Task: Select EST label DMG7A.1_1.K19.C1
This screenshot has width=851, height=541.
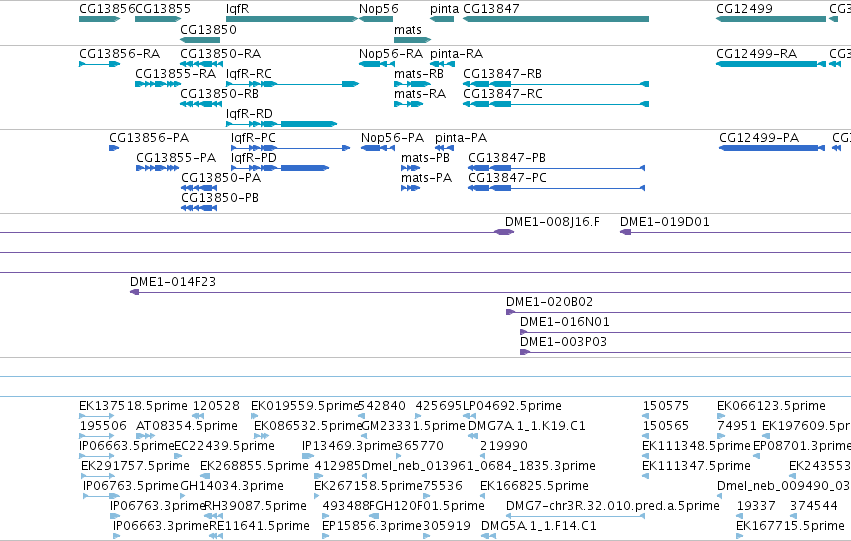Action: point(527,427)
